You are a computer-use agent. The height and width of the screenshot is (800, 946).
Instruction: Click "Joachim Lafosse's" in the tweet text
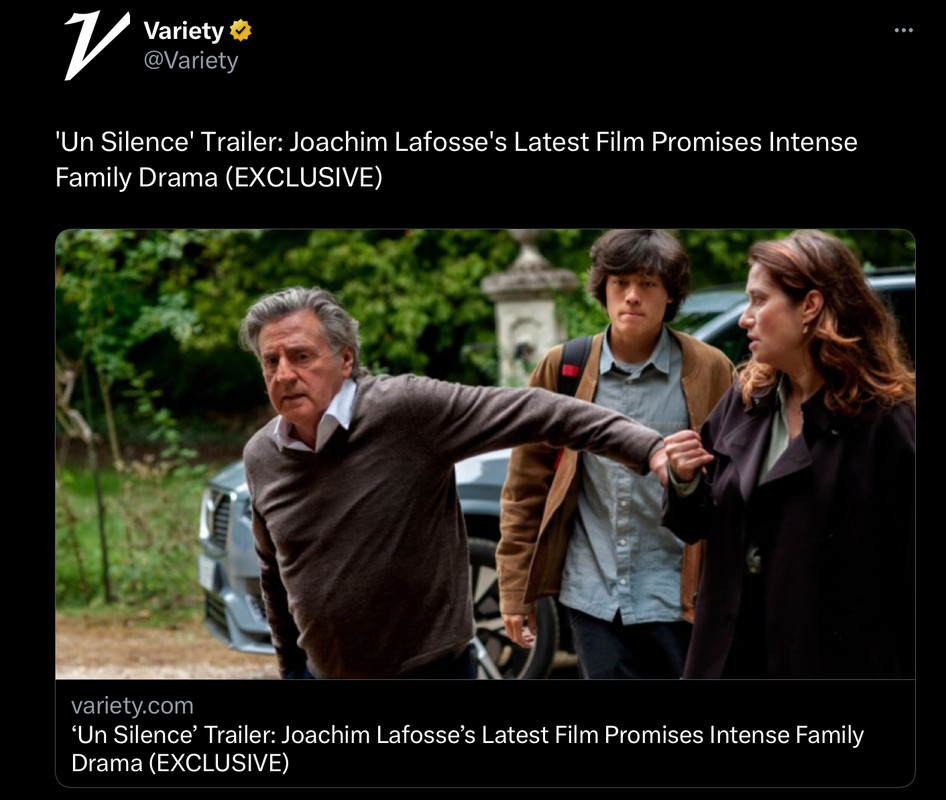398,142
